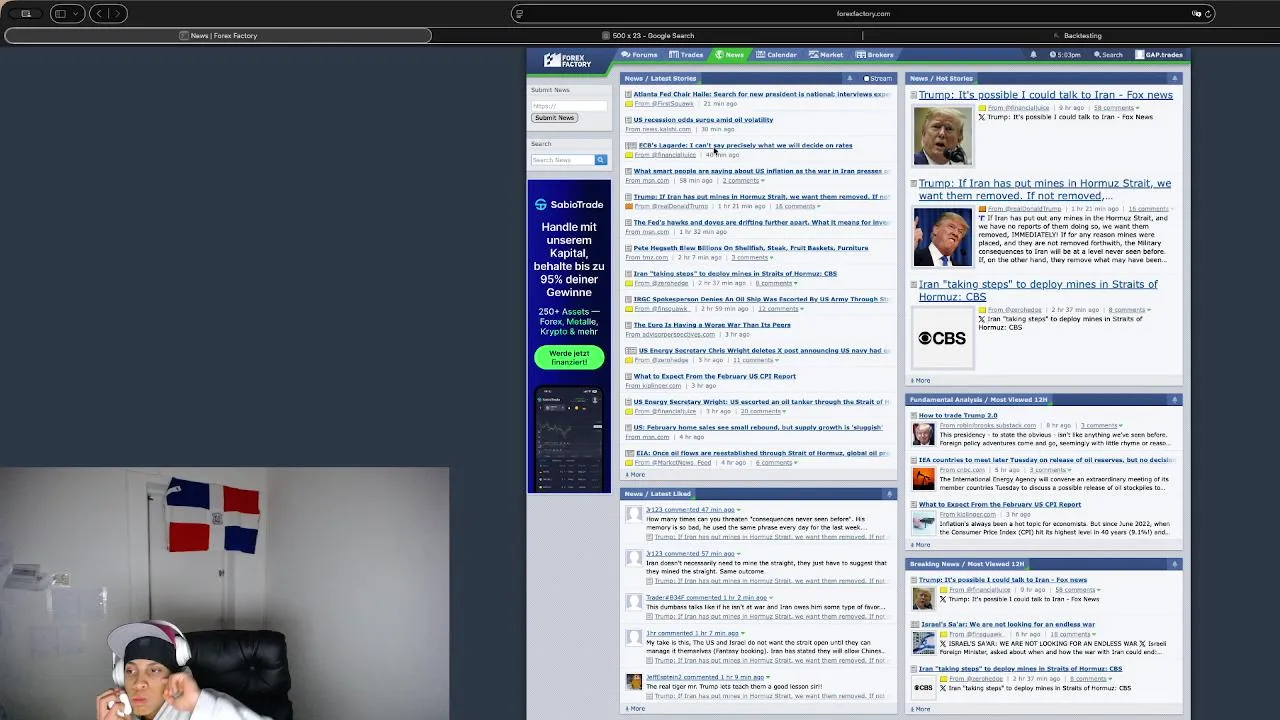Viewport: 1280px width, 720px height.
Task: Toggle the Stream option in Latest Stories
Action: click(x=878, y=78)
